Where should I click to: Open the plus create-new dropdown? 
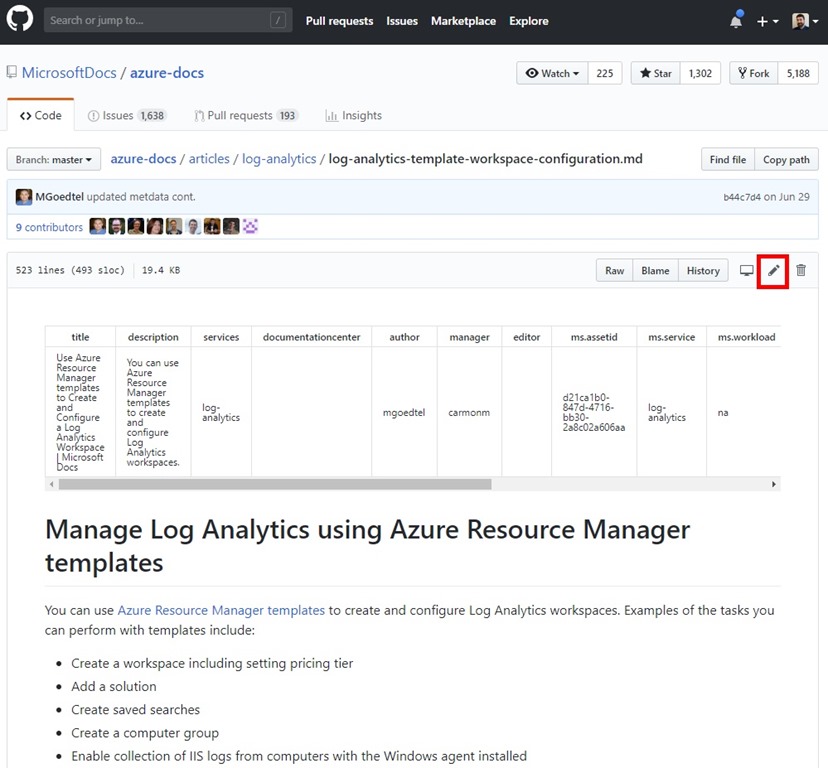(767, 21)
